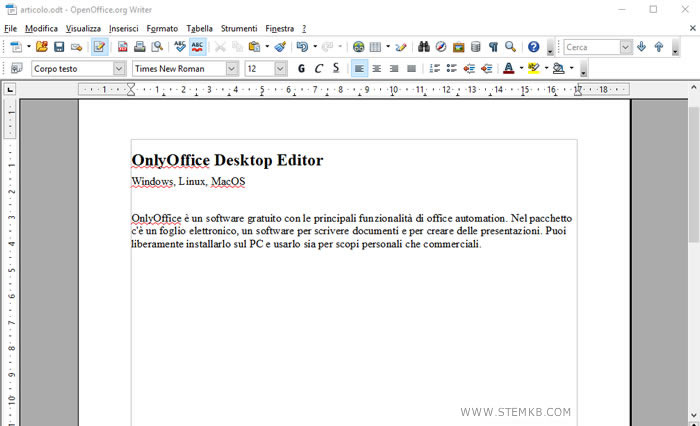
Task: Open the Finestra menu
Action: click(279, 29)
